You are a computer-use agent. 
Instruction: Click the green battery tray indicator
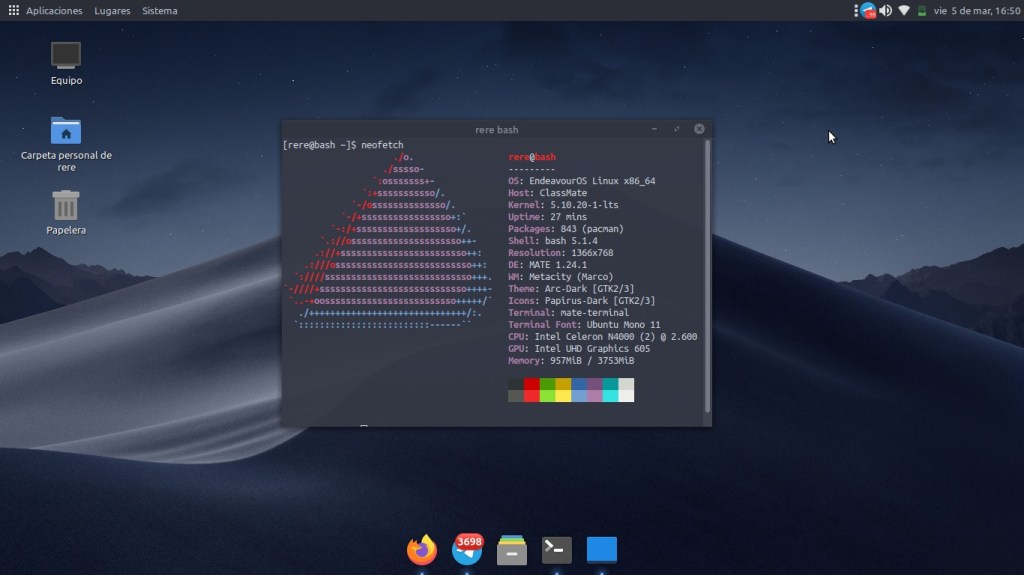pos(921,11)
